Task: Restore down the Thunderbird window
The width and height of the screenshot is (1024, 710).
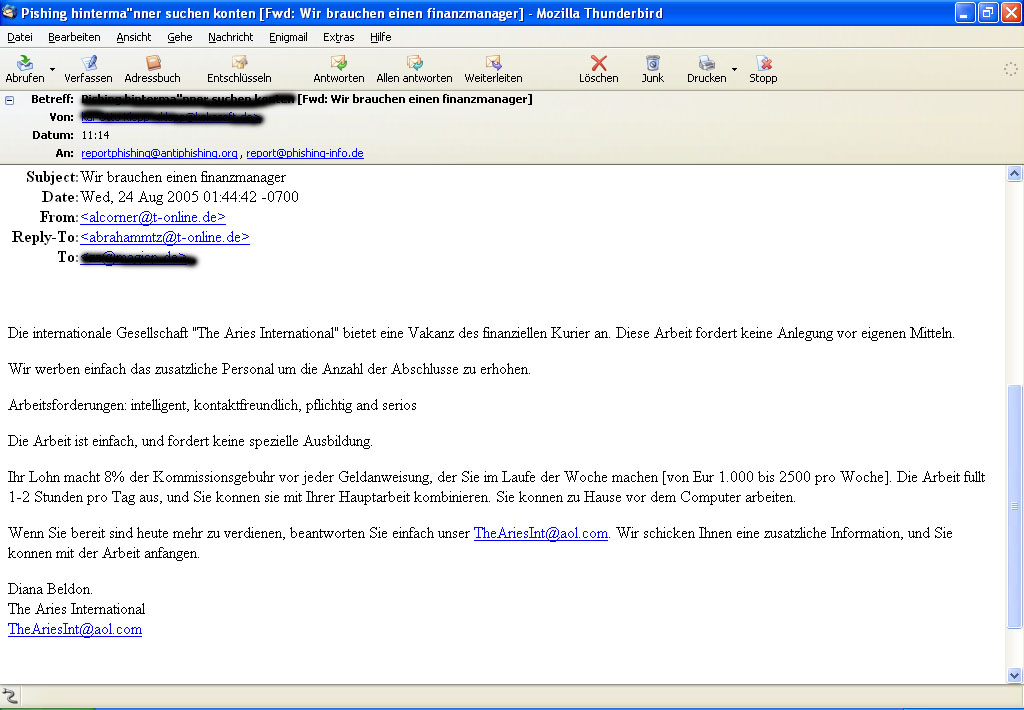Action: [988, 12]
